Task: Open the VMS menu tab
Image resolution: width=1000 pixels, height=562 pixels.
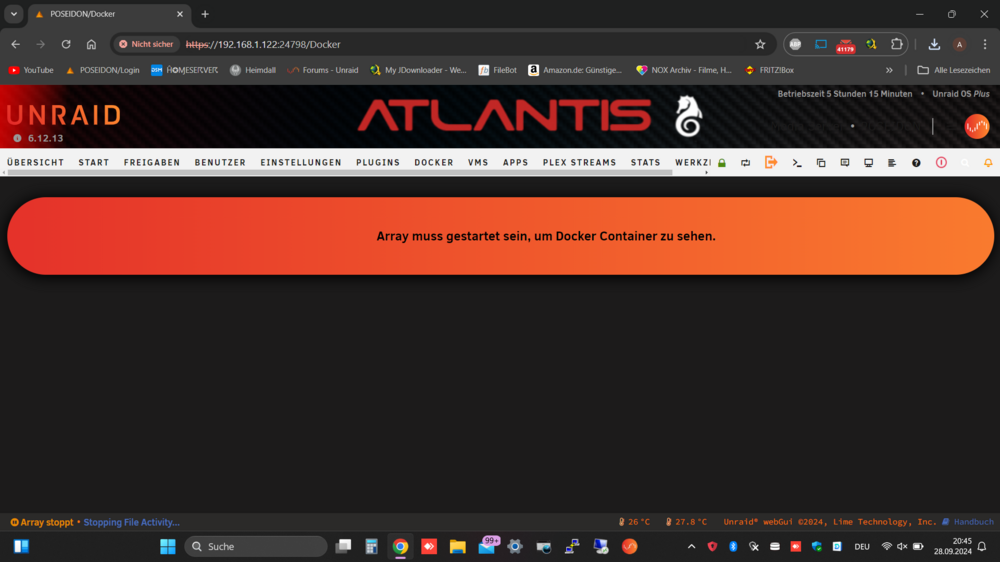Action: pos(478,163)
